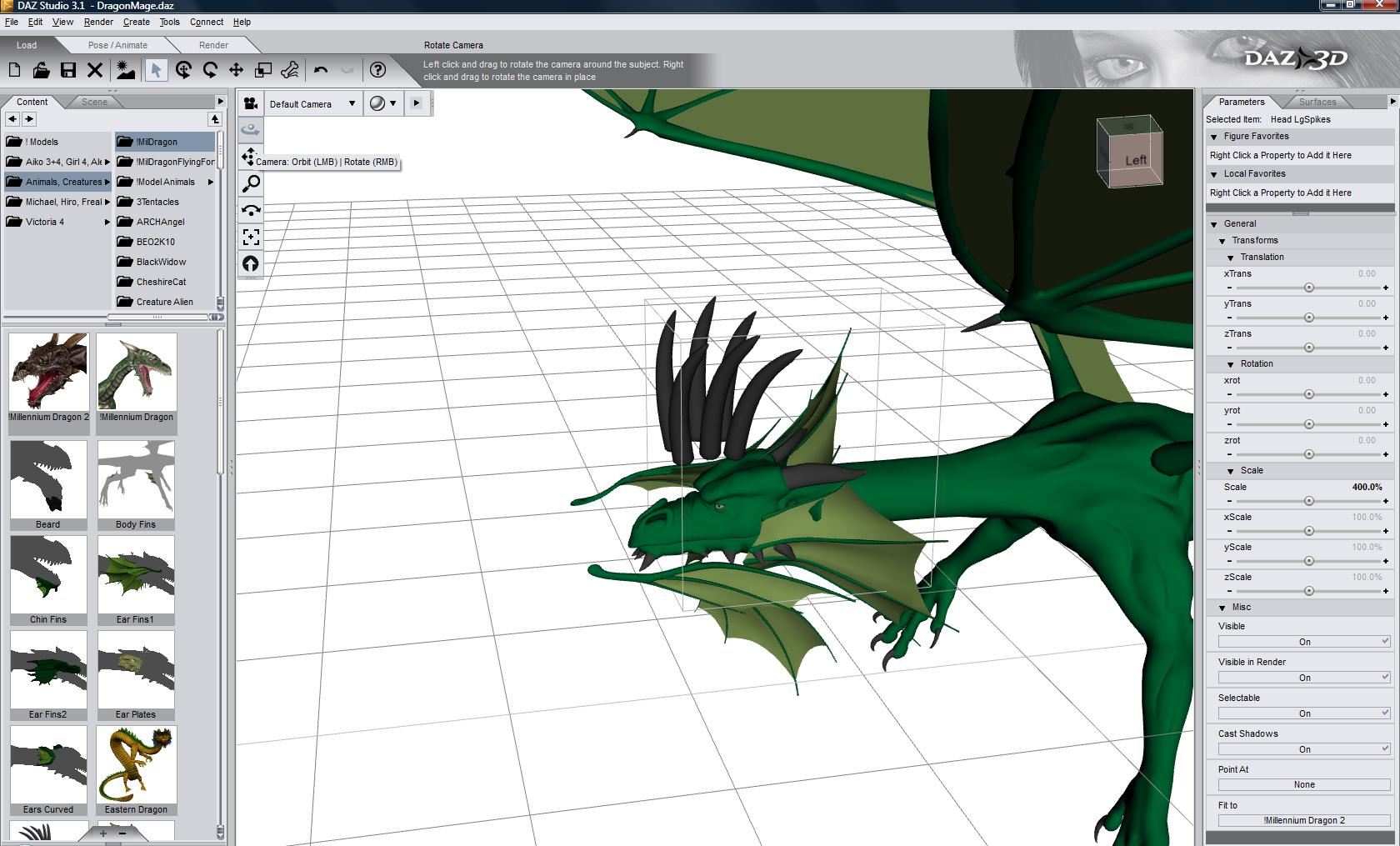Click the Render scene icon in toolbar
The image size is (1400, 846).
pyautogui.click(x=125, y=71)
